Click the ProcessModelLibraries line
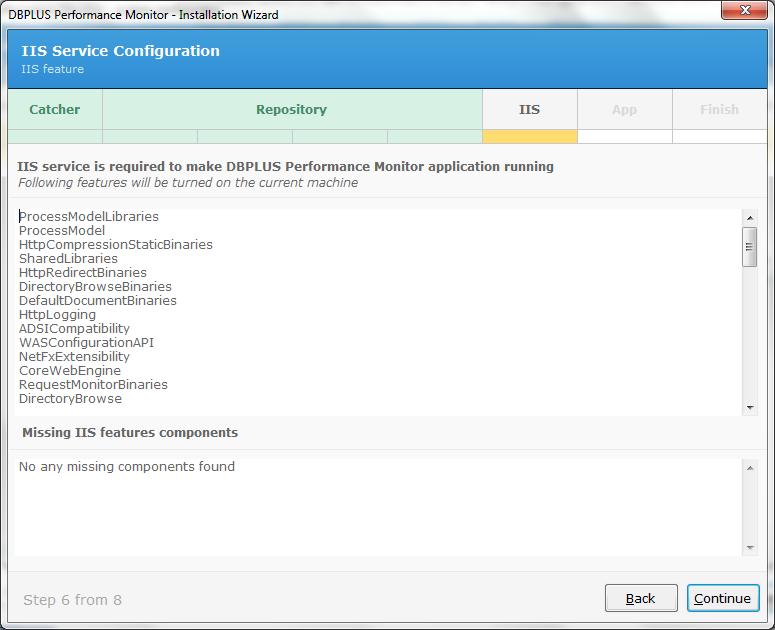Viewport: 775px width, 630px height. tap(89, 216)
